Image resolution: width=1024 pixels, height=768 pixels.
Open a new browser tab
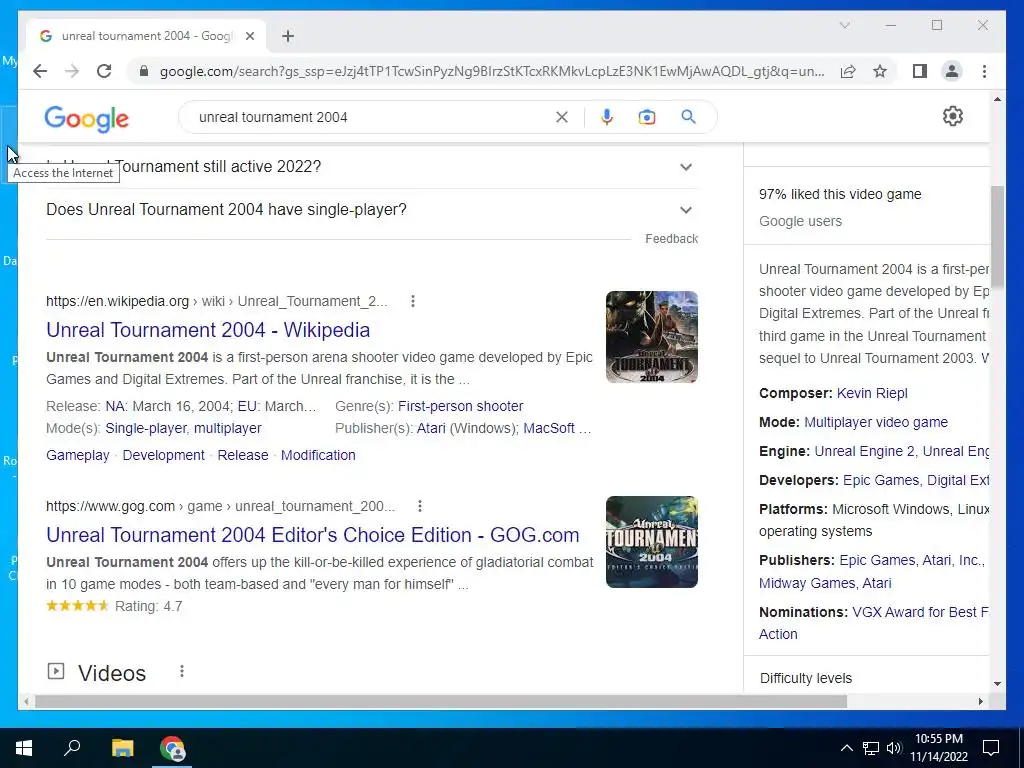(288, 36)
